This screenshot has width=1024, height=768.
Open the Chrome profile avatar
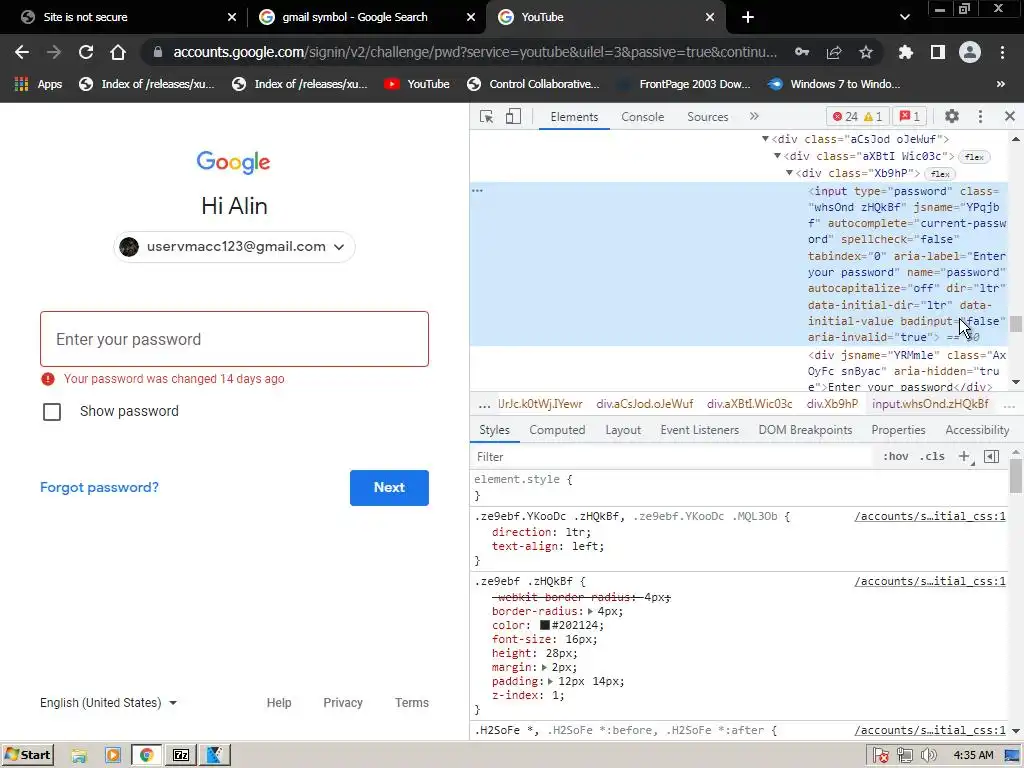coord(970,52)
